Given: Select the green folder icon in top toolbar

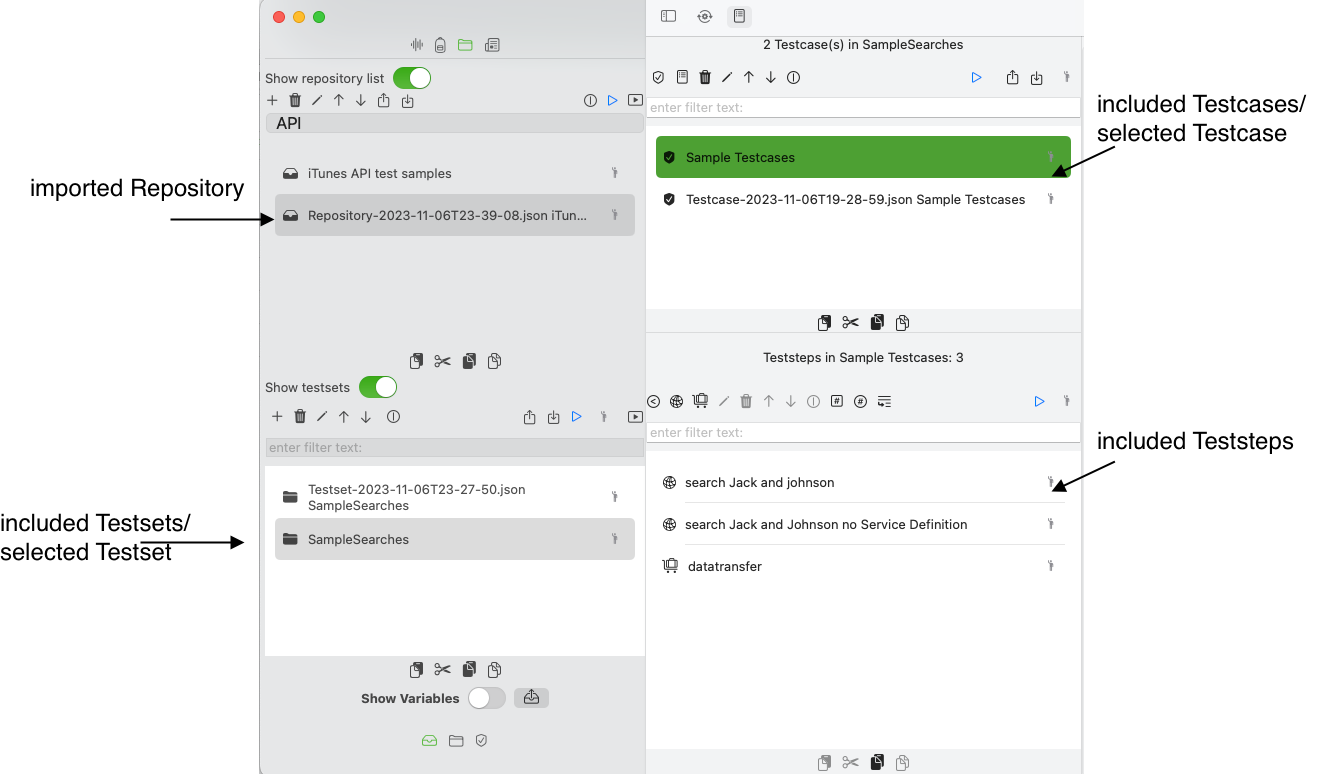Looking at the screenshot, I should (x=465, y=44).
